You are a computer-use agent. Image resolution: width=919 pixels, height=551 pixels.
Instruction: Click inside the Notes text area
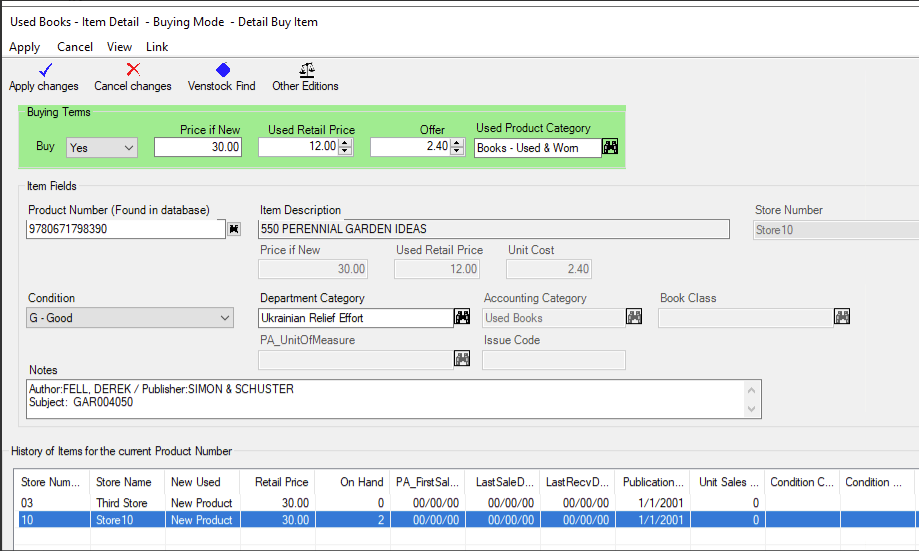pyautogui.click(x=384, y=399)
